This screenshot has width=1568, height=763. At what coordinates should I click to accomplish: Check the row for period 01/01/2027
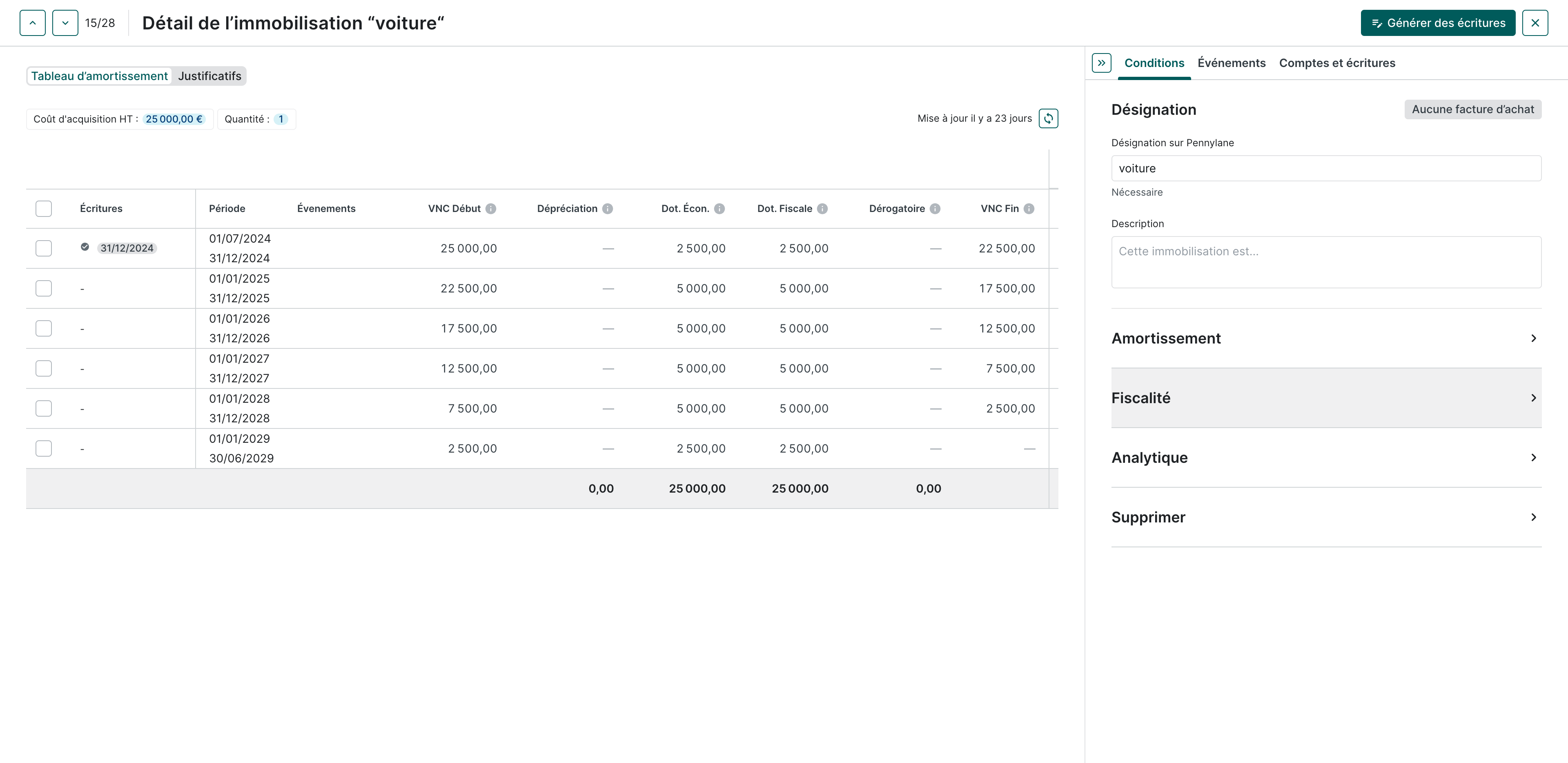click(44, 368)
